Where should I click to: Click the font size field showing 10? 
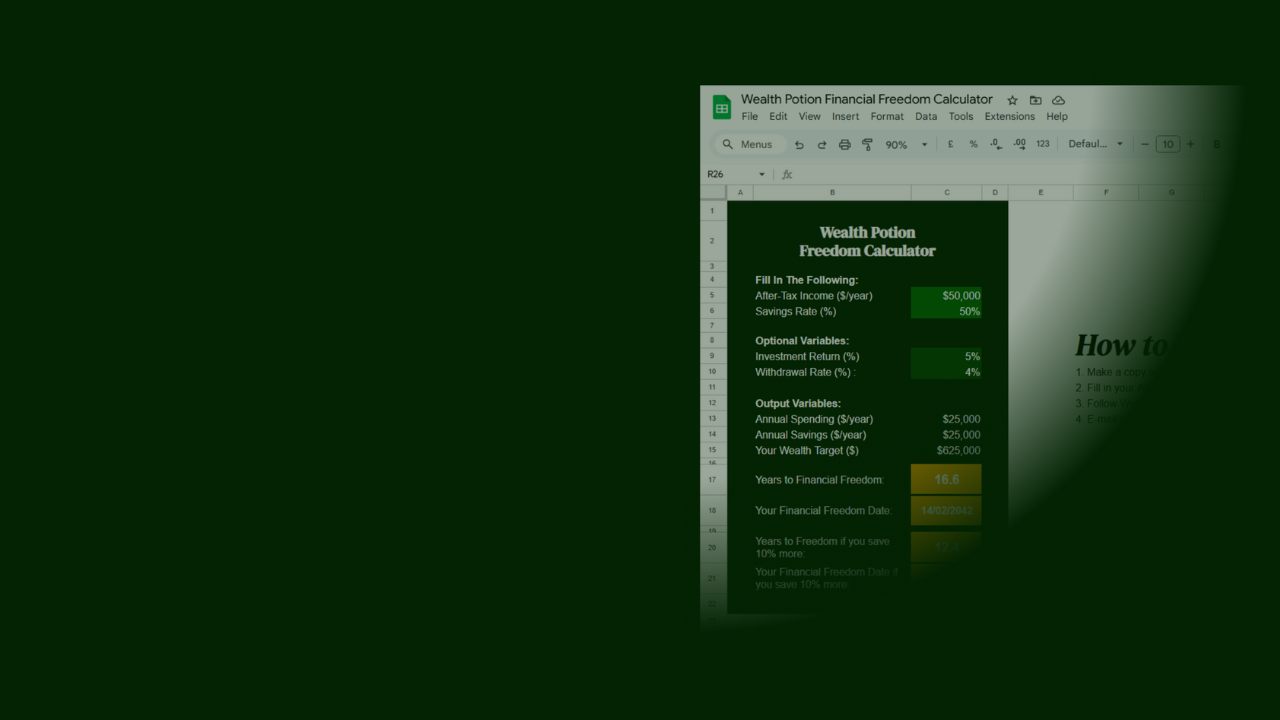1167,144
